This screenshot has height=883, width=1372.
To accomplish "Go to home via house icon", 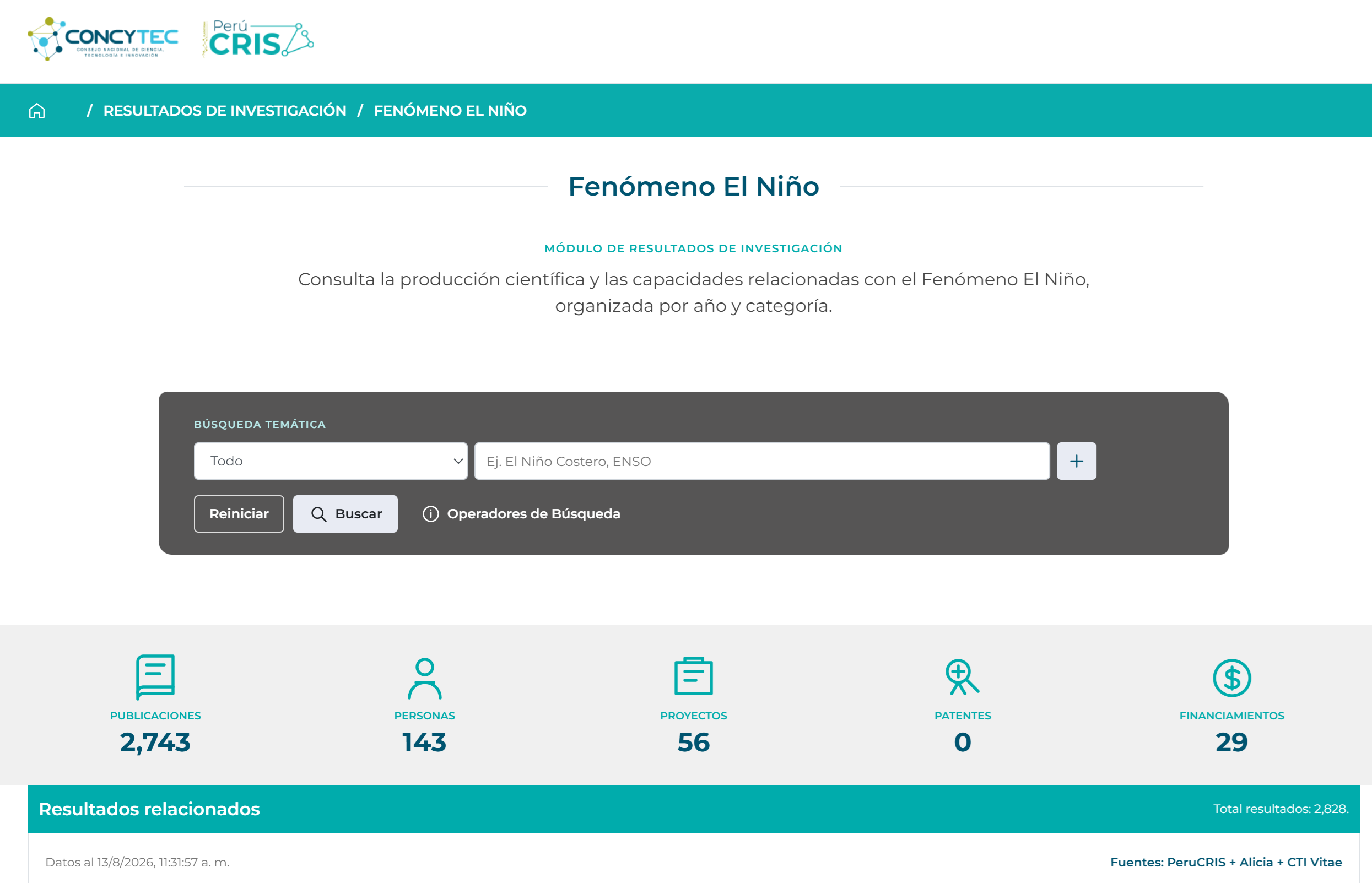I will coord(37,111).
